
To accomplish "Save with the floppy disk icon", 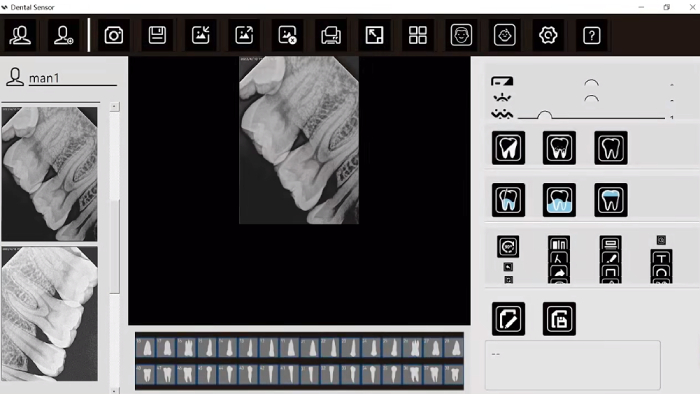I will (157, 35).
